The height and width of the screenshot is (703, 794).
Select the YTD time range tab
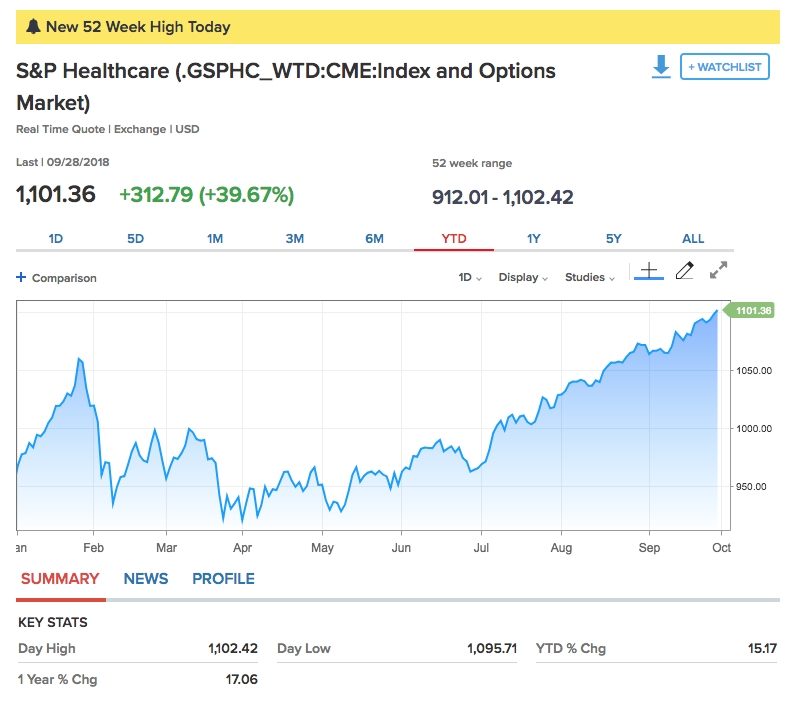click(454, 239)
